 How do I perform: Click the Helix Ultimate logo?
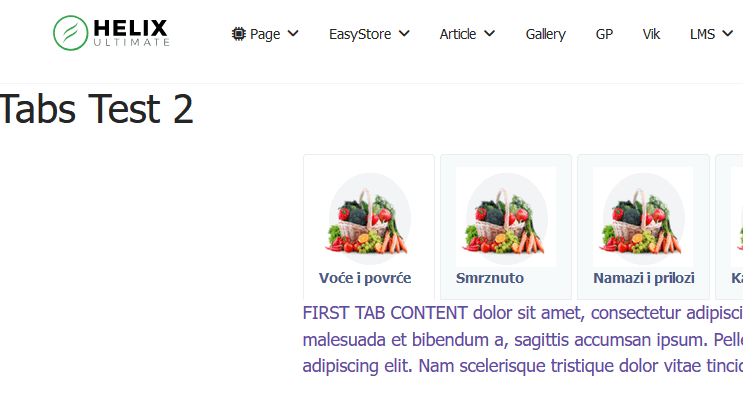[x=111, y=33]
